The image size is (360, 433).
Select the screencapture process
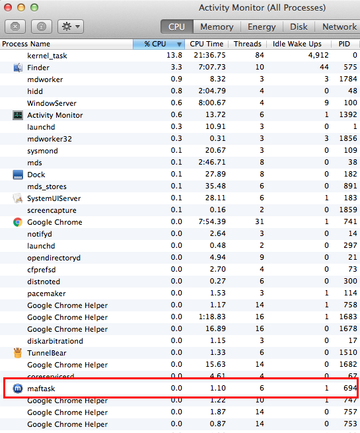pos(52,210)
